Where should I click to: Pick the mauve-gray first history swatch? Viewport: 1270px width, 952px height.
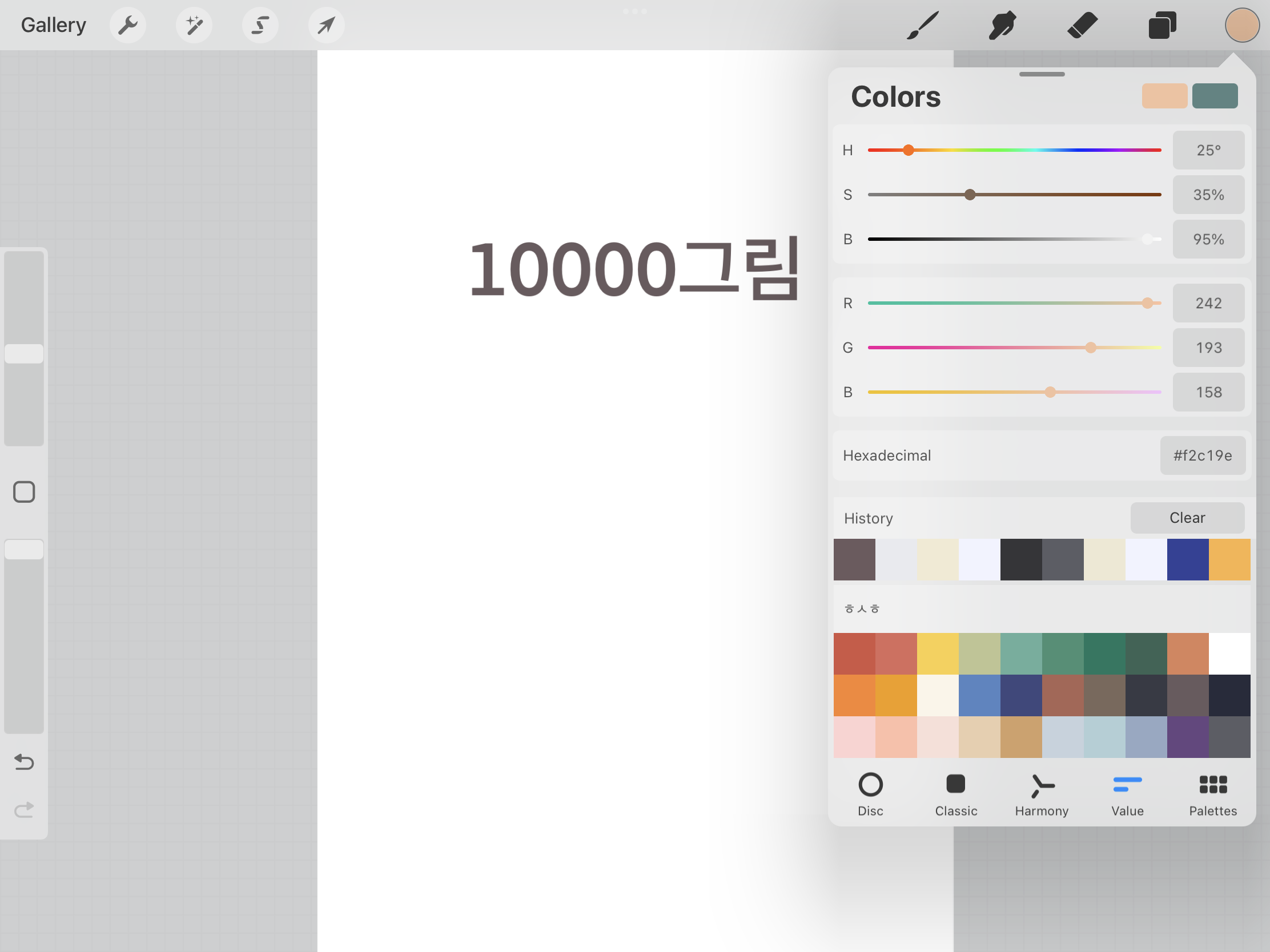pyautogui.click(x=854, y=559)
